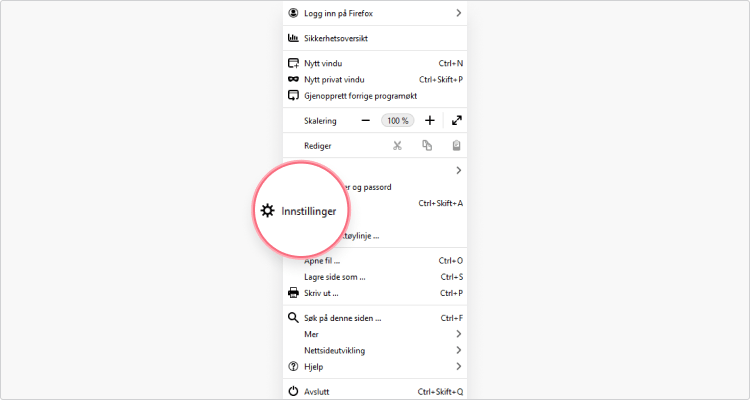The width and height of the screenshot is (750, 400).
Task: Expand the Nettsideutvikling submenu chevron
Action: coord(458,350)
